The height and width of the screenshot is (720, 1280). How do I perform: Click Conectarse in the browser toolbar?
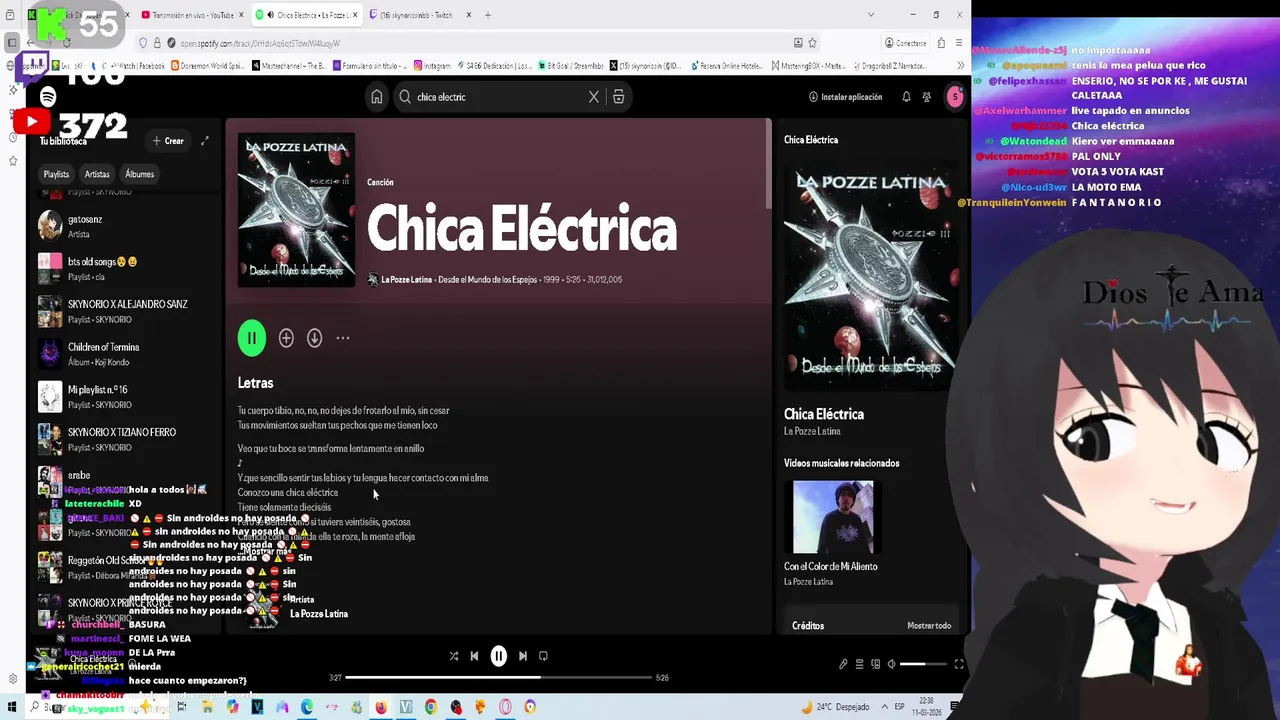click(906, 43)
